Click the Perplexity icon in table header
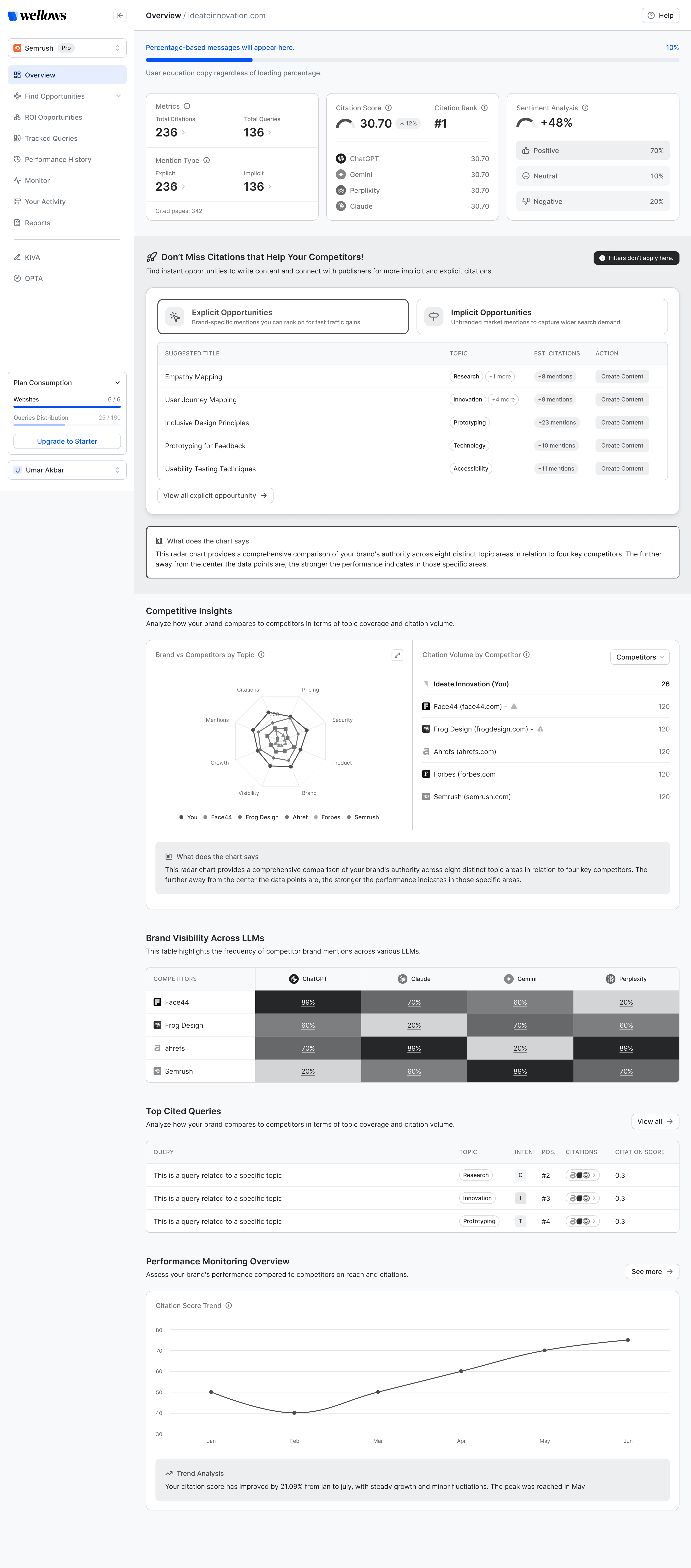The height and width of the screenshot is (1568, 691). coord(610,979)
